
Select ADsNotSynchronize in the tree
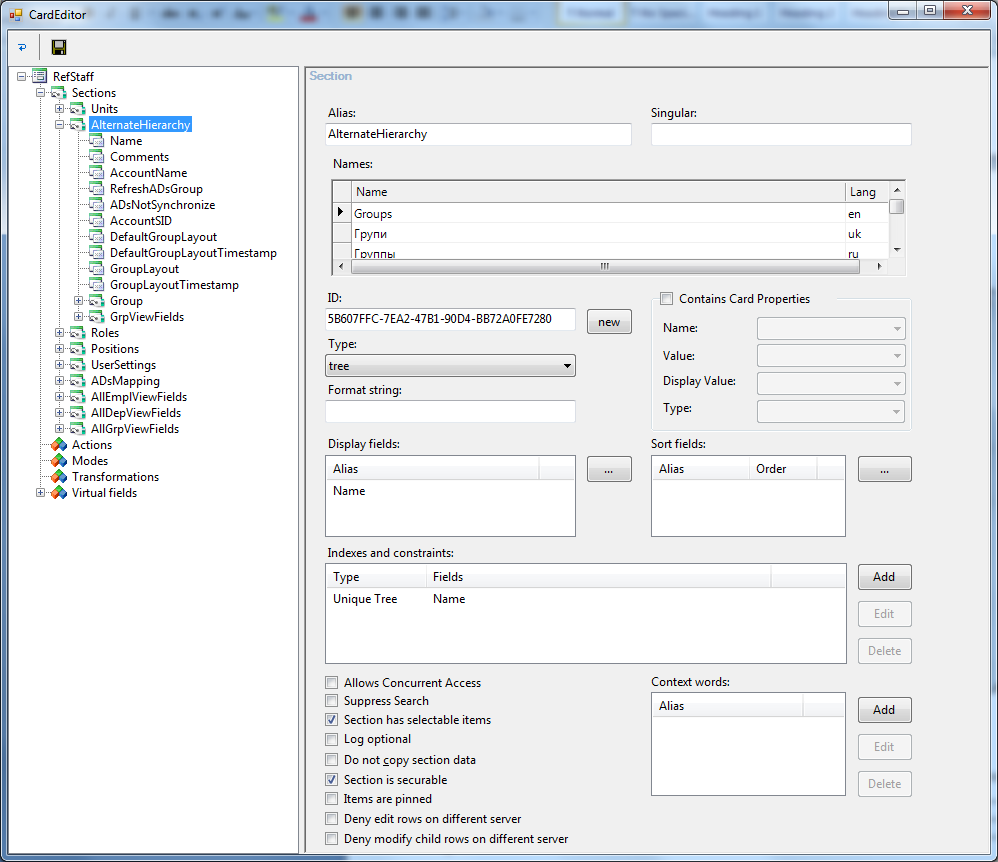[162, 205]
